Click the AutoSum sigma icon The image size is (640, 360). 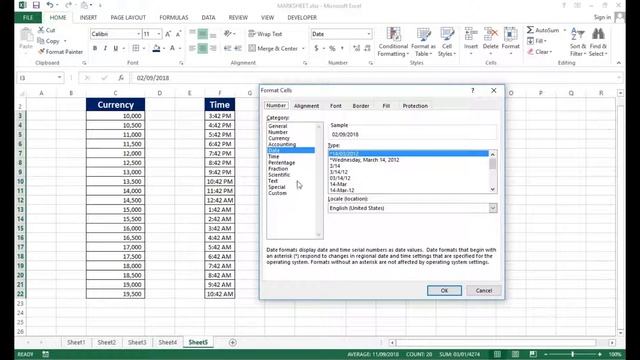pyautogui.click(x=530, y=30)
